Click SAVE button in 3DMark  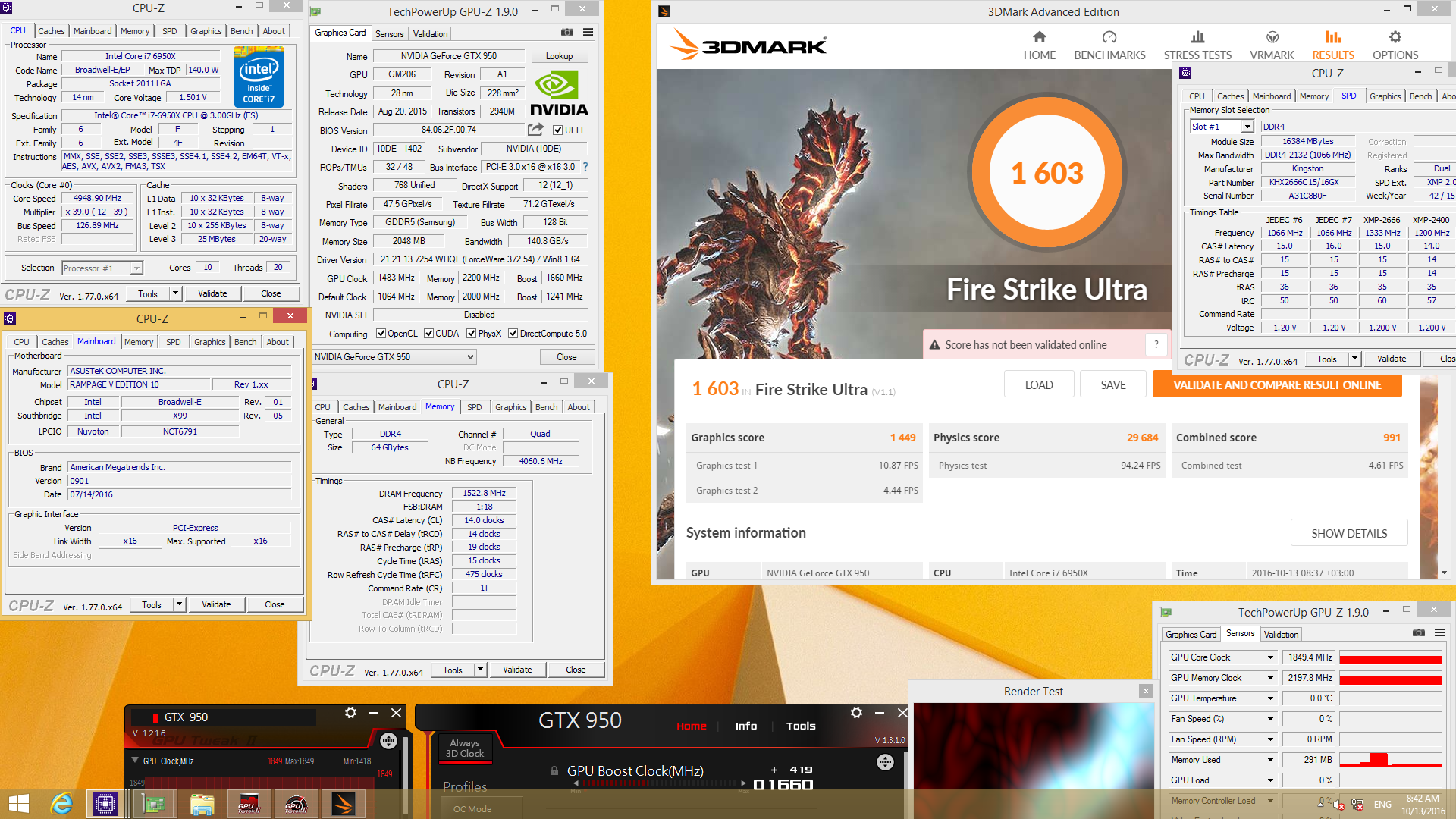[1113, 384]
